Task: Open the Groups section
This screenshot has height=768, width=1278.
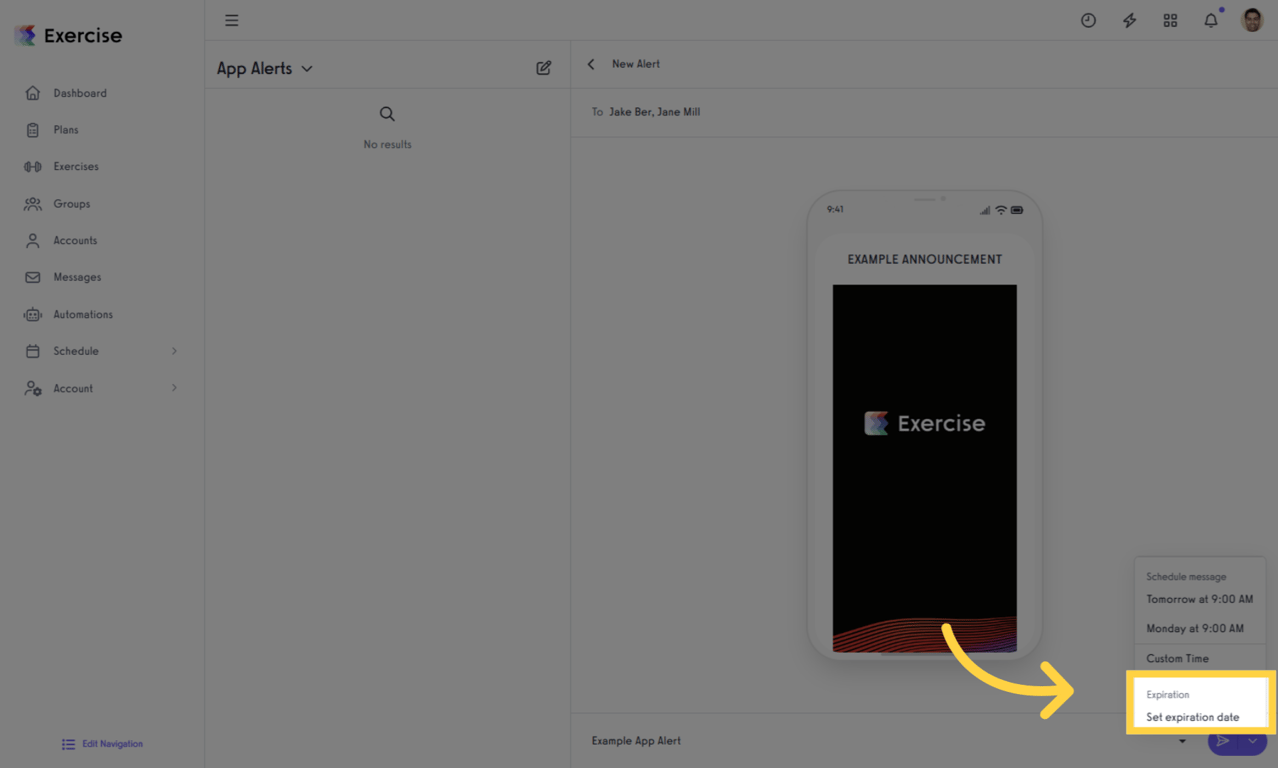Action: pos(72,204)
